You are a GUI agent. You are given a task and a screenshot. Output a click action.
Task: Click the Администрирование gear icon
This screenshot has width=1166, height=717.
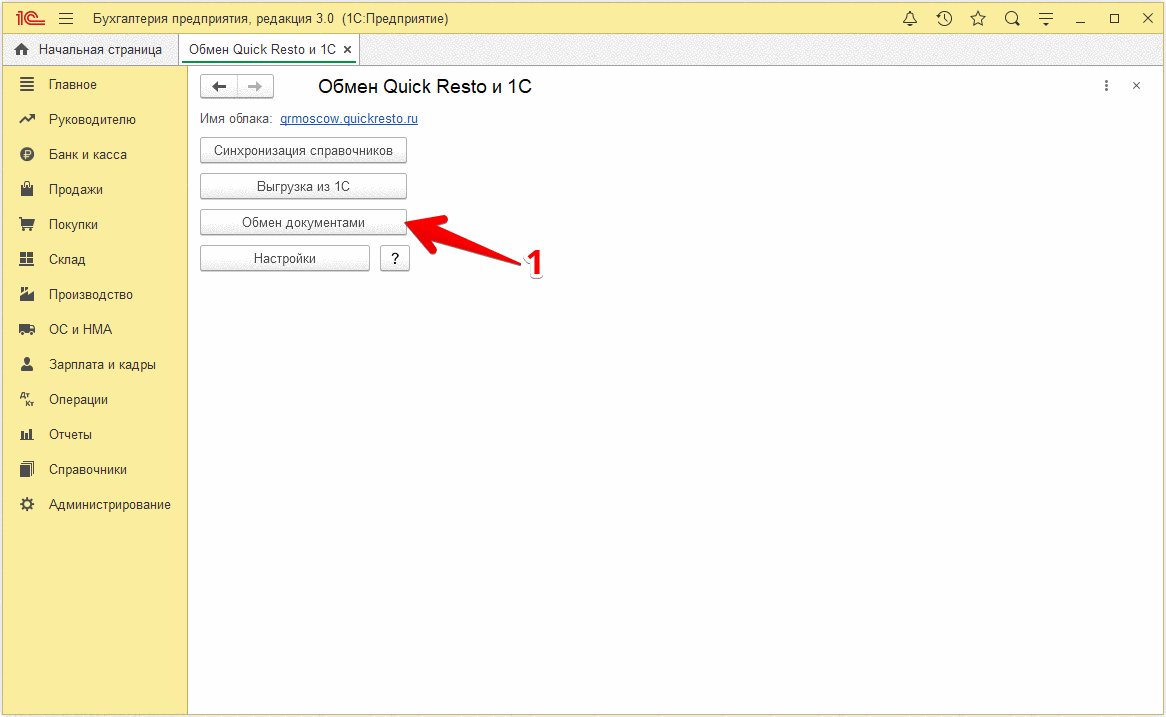[27, 504]
